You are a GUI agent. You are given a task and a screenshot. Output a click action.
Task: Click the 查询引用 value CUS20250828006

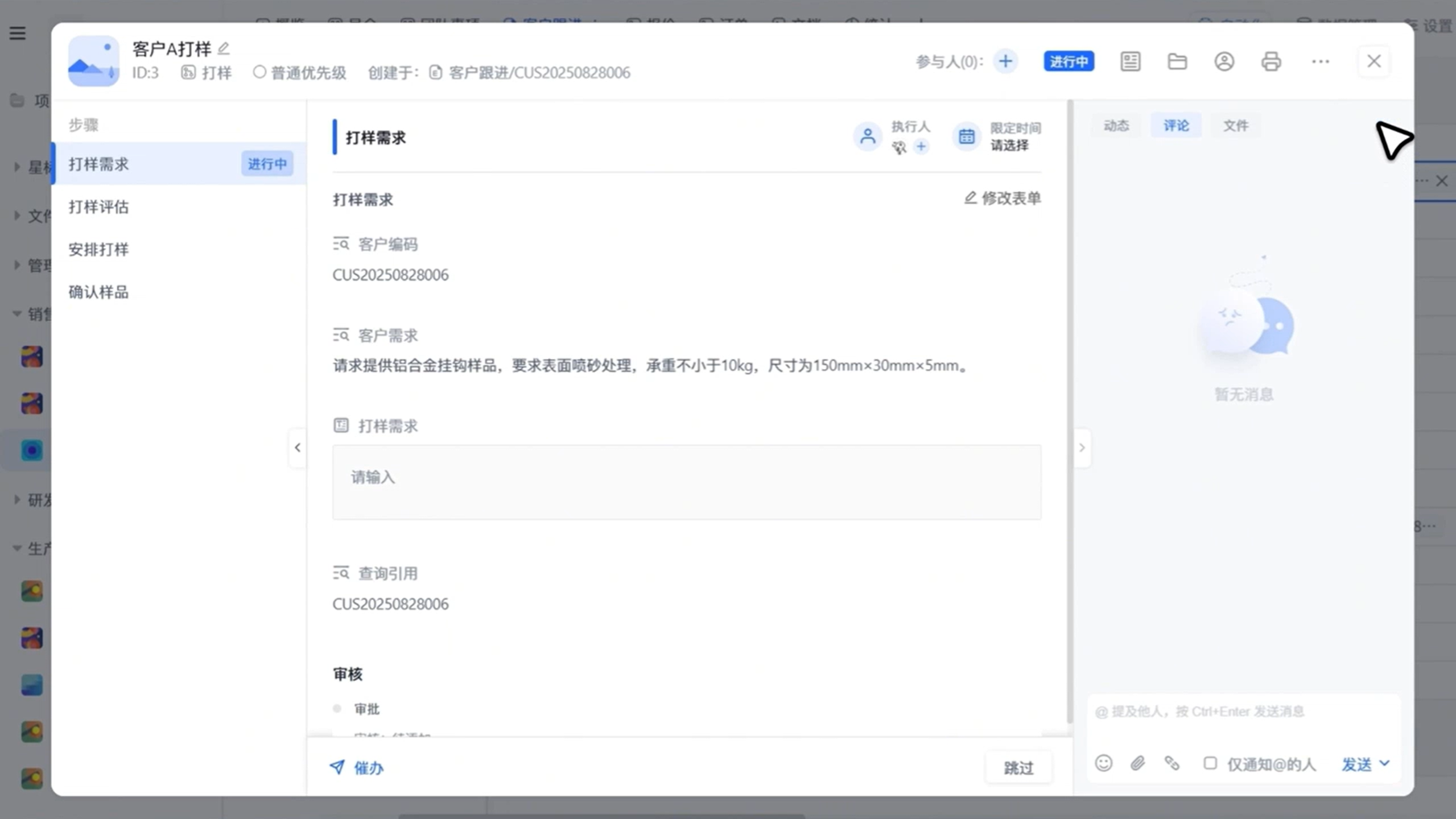(x=390, y=603)
